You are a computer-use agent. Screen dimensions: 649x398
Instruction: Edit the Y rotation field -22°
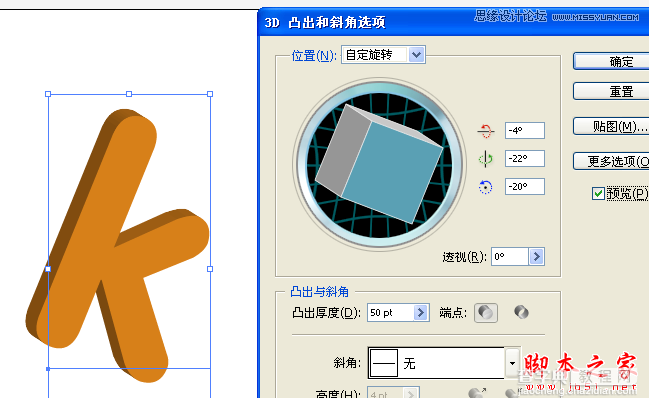[524, 159]
